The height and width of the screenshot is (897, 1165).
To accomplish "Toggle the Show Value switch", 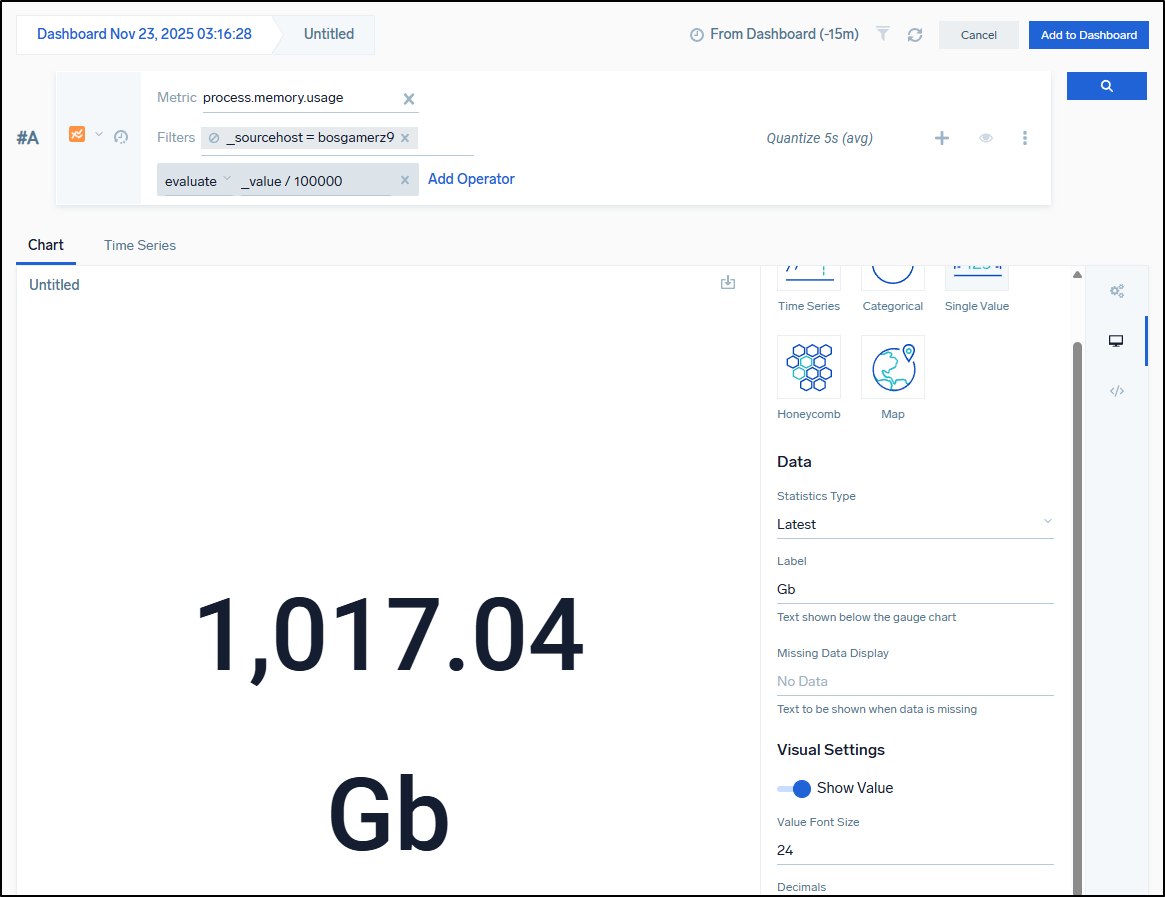I will tap(794, 788).
